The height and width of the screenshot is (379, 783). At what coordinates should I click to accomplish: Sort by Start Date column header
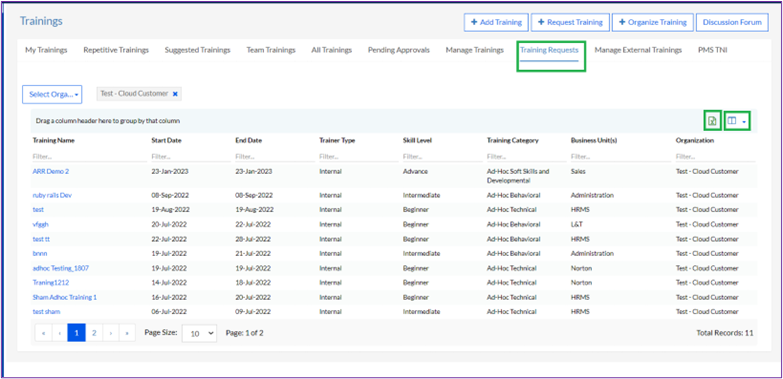click(166, 140)
